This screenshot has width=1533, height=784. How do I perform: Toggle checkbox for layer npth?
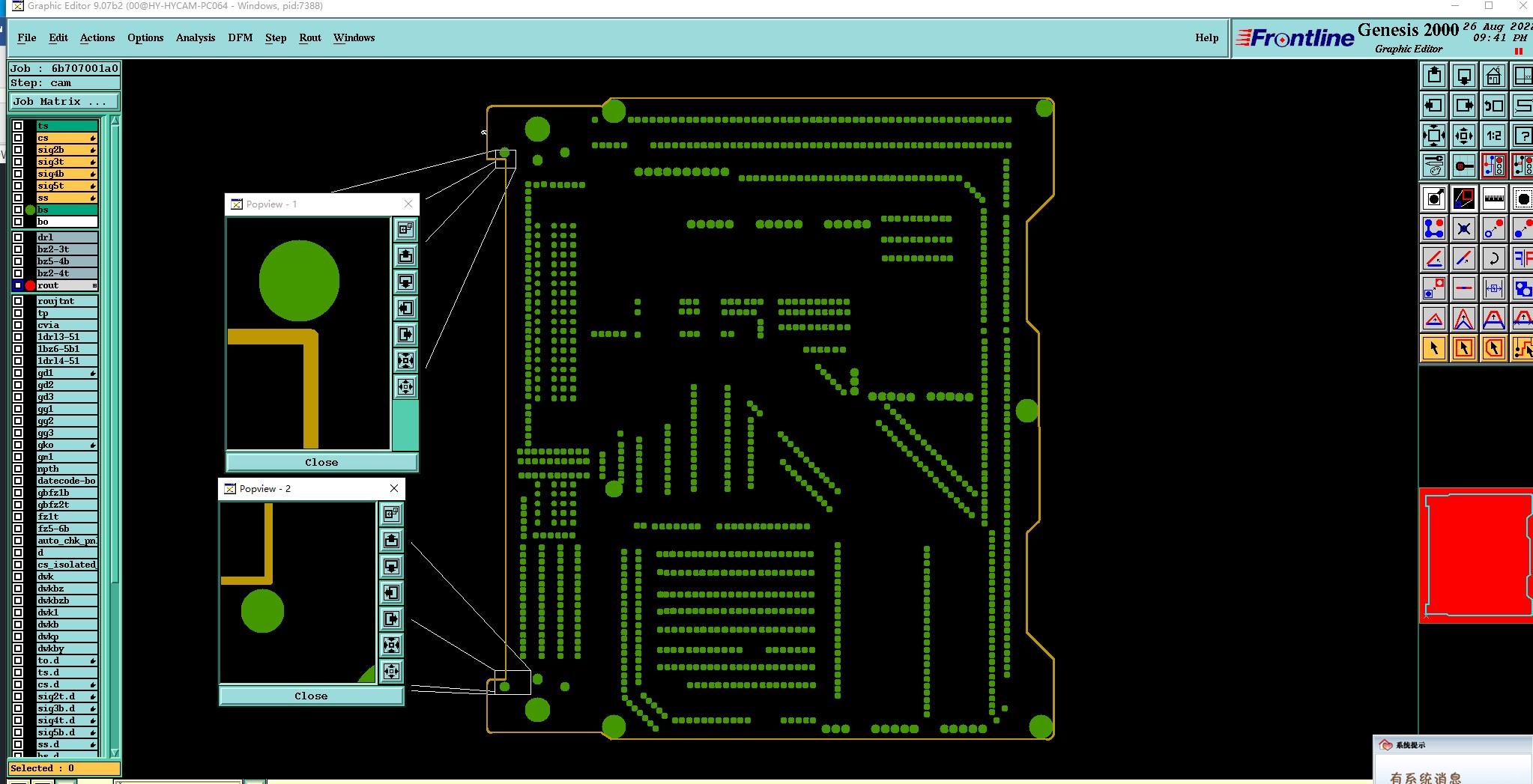click(18, 469)
